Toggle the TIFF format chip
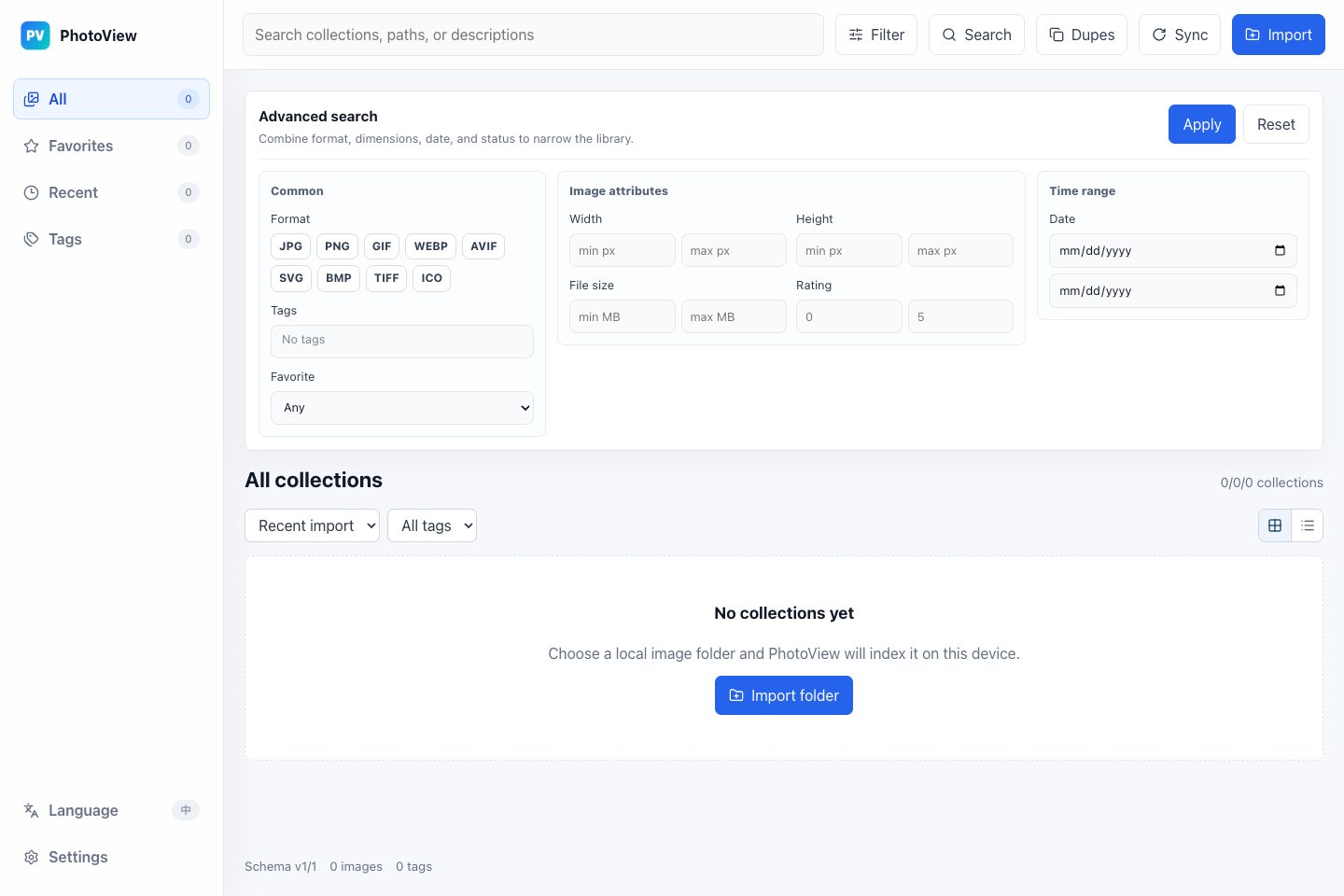Screen dimensions: 1344x896 click(386, 278)
